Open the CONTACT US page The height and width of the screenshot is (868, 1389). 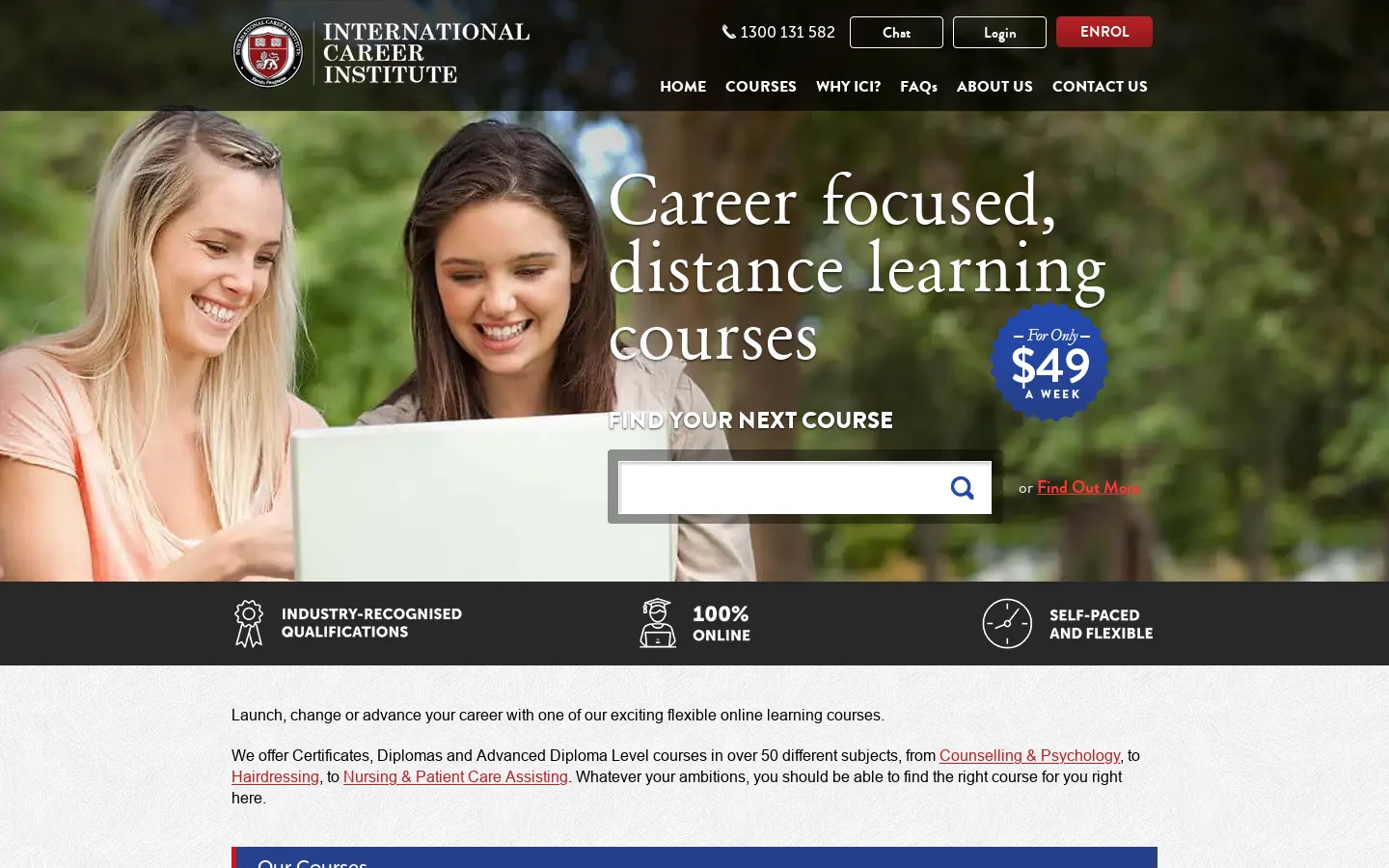pos(1100,87)
